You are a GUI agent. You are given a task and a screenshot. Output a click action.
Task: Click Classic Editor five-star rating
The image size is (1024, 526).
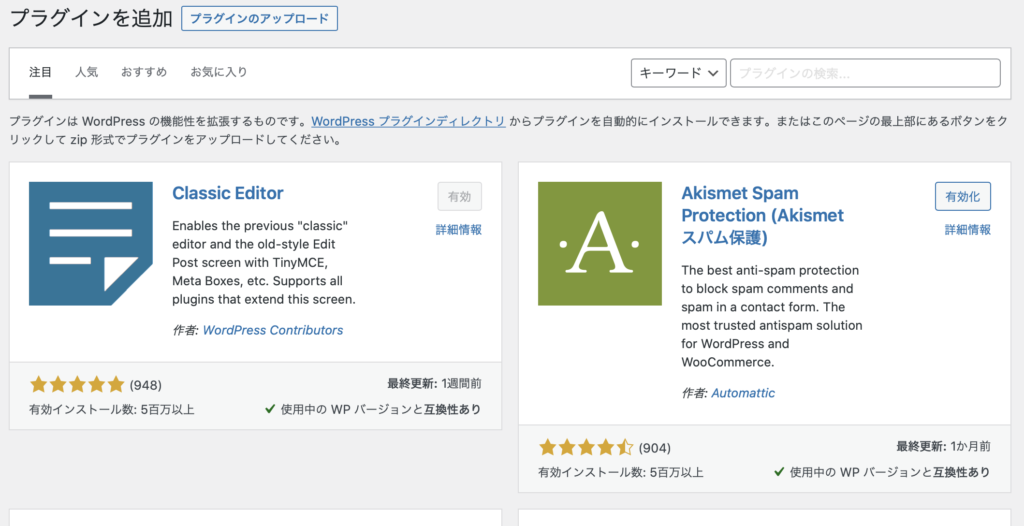tap(77, 384)
